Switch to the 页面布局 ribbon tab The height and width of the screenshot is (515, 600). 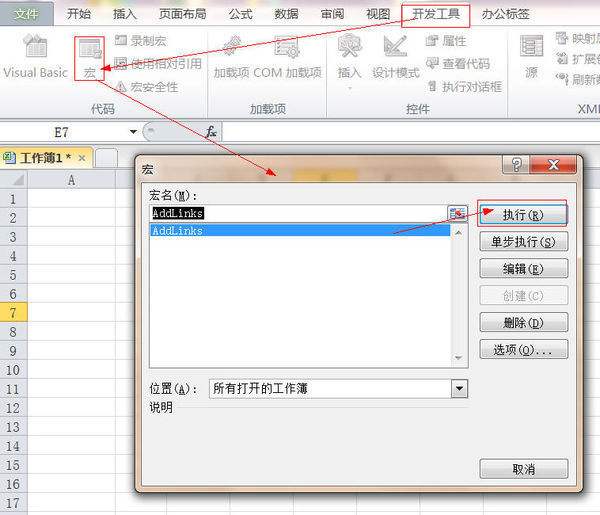[183, 14]
